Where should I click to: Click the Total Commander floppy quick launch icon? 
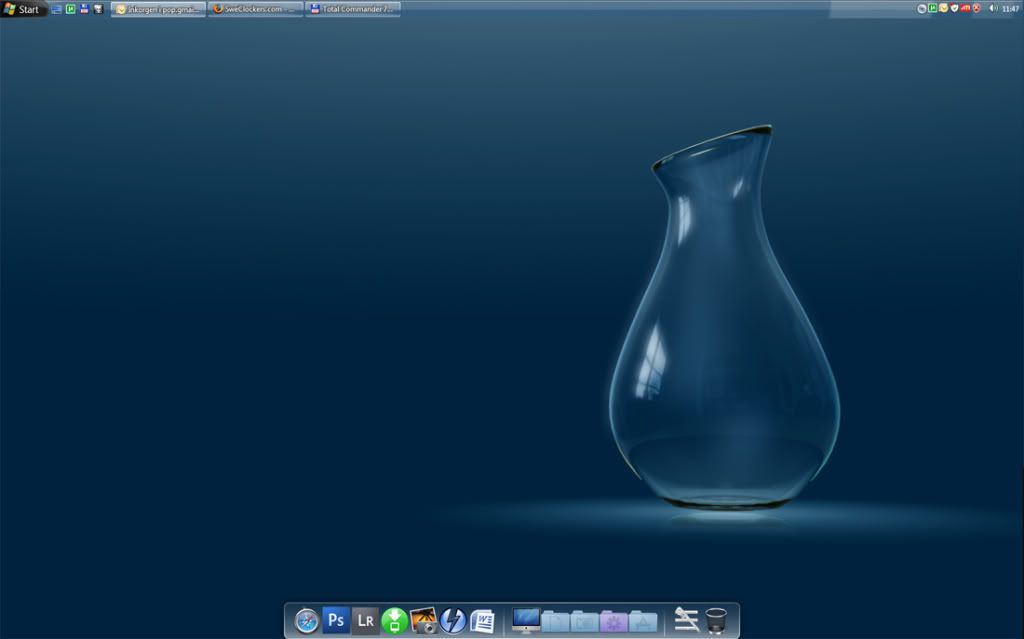pyautogui.click(x=84, y=9)
